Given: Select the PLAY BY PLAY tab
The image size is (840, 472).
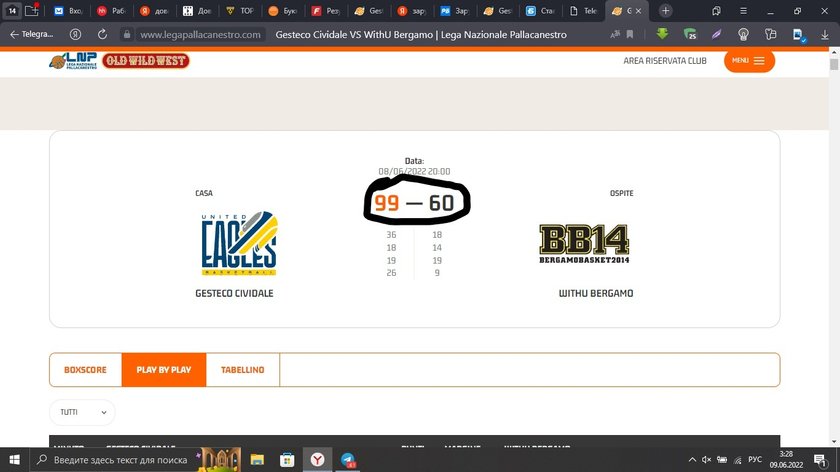Looking at the screenshot, I should click(164, 370).
